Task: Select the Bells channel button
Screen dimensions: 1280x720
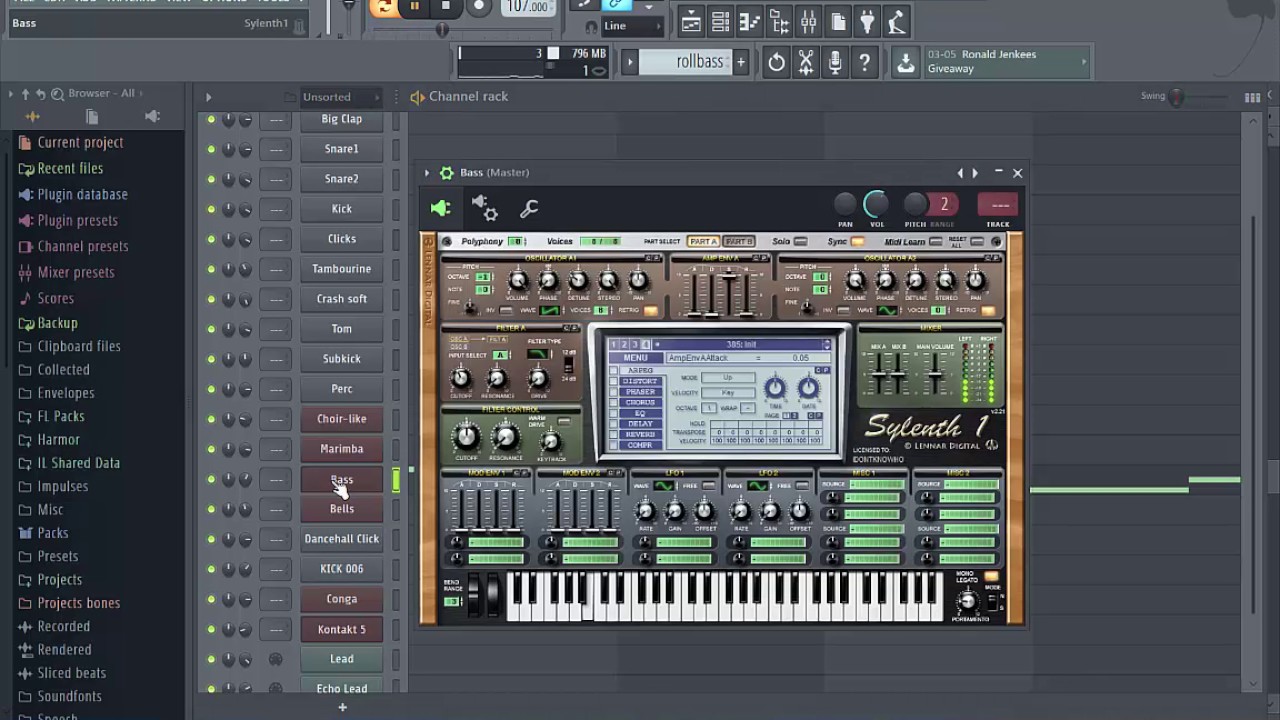Action: (x=342, y=509)
